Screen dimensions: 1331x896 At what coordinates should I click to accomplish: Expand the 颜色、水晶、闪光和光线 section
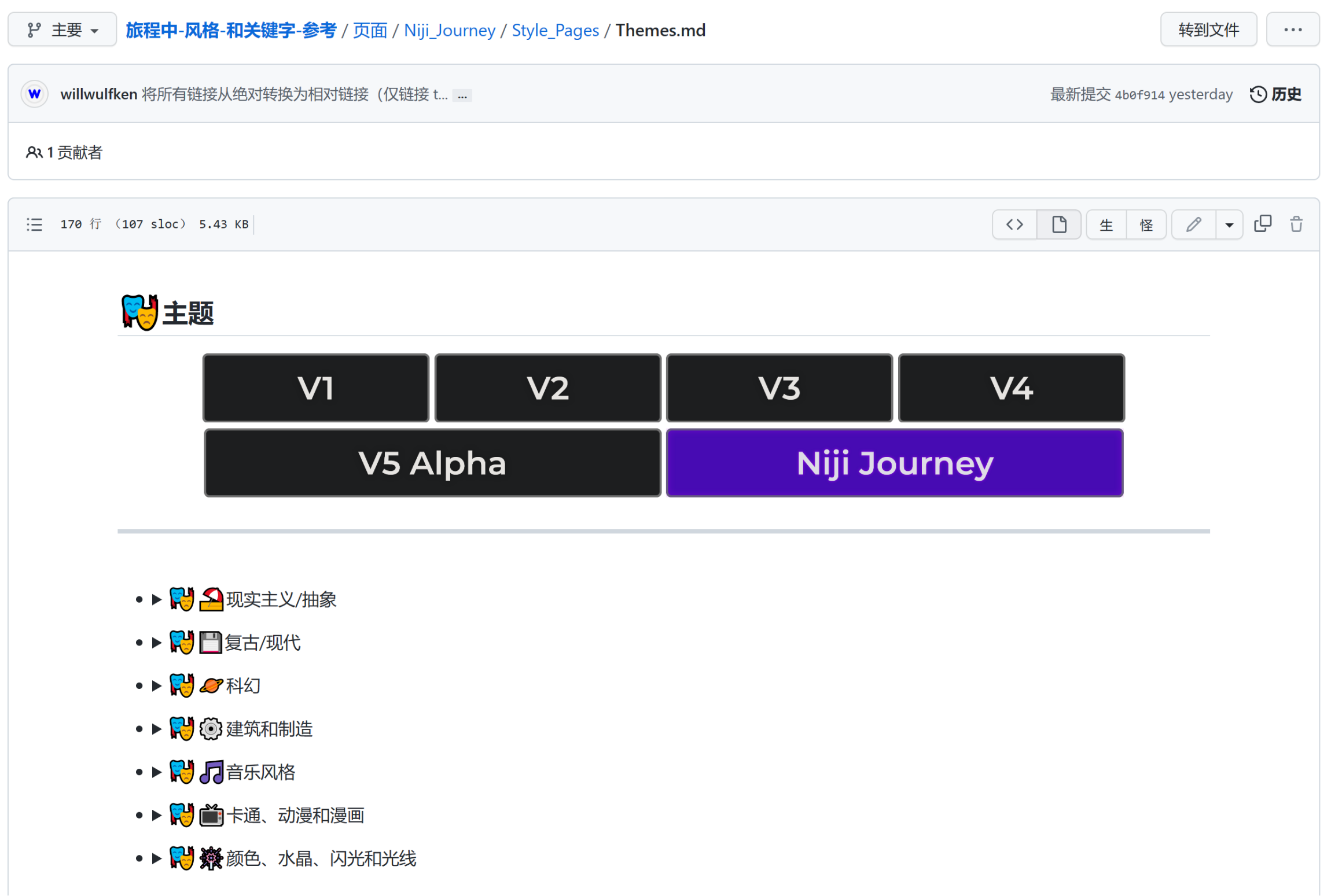(156, 858)
